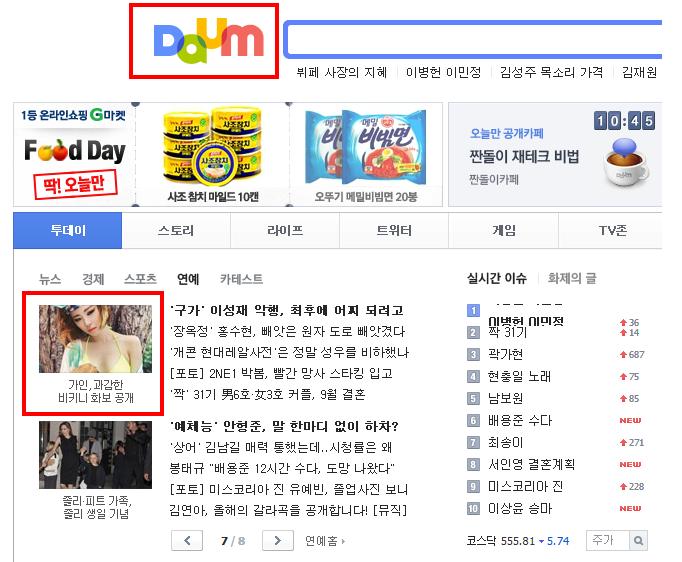Click the KOSDAQ down arrow indicator

542,541
